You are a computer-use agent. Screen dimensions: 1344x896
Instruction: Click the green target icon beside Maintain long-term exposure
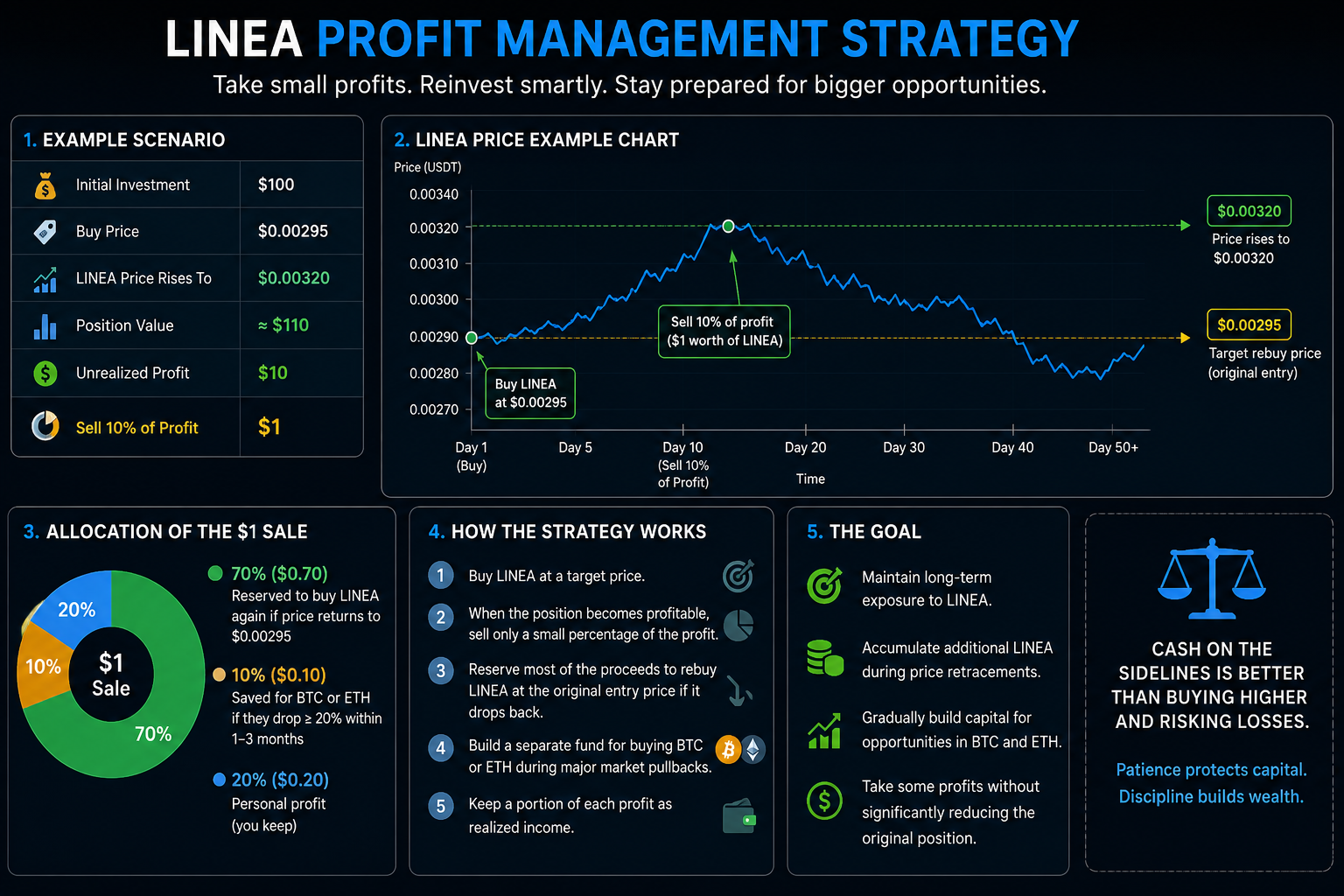[824, 585]
